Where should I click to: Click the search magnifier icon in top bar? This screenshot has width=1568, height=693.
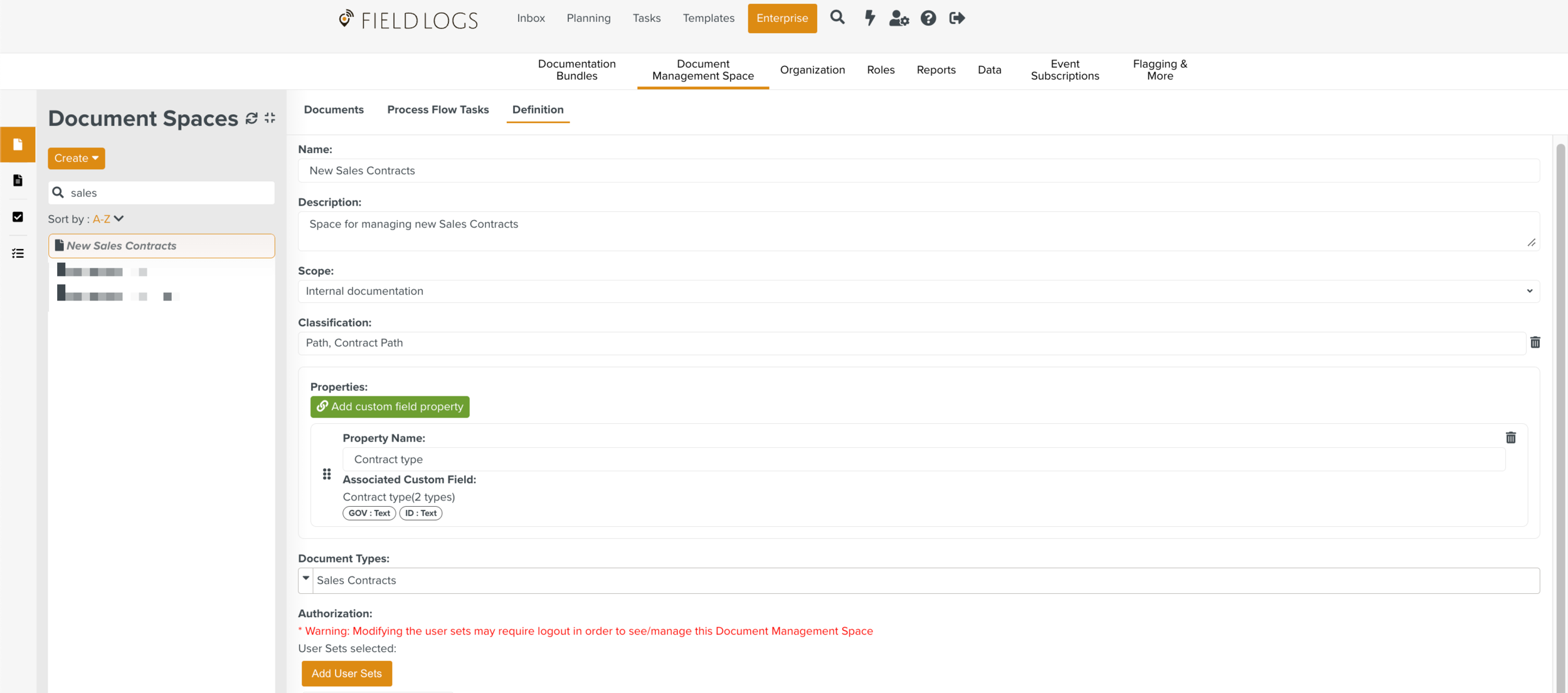[x=837, y=18]
